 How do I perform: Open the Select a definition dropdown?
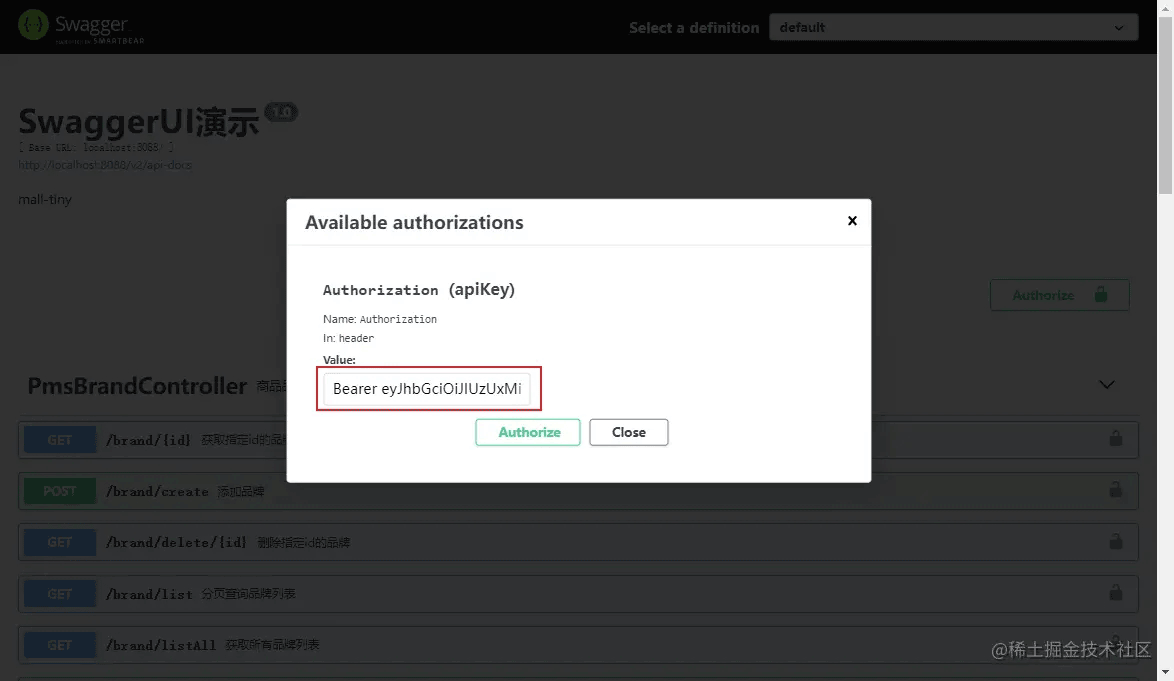[x=953, y=28]
